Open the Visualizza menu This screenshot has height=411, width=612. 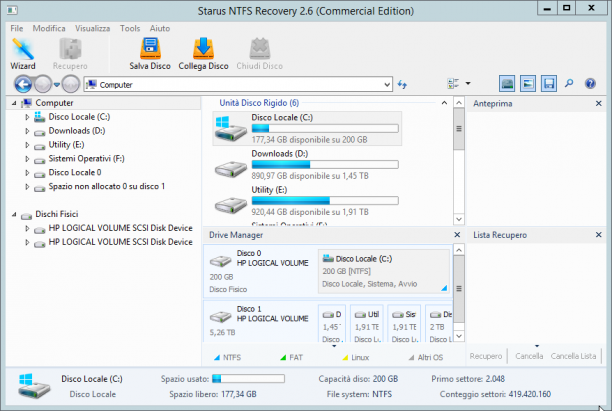93,28
